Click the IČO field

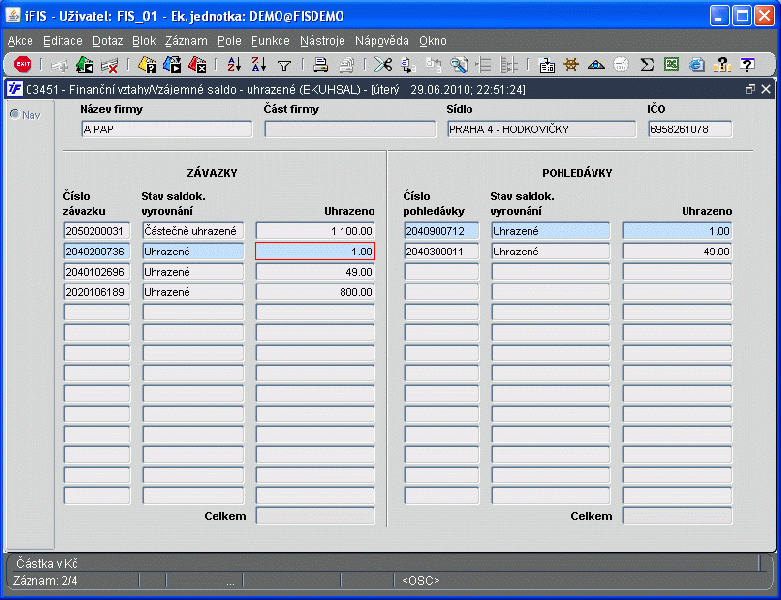click(690, 129)
